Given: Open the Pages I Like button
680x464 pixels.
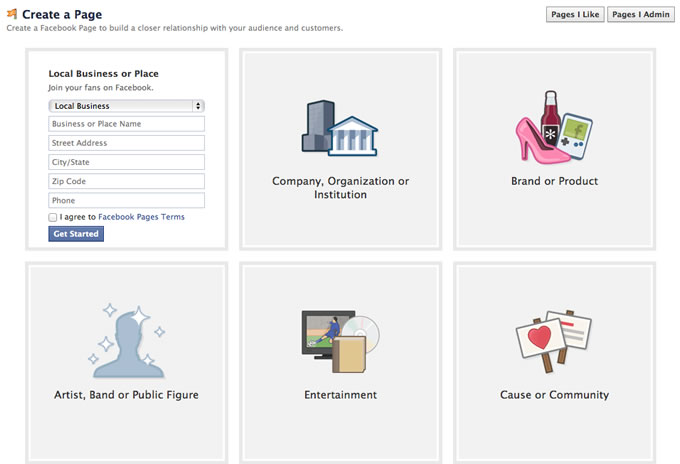Looking at the screenshot, I should (x=575, y=14).
